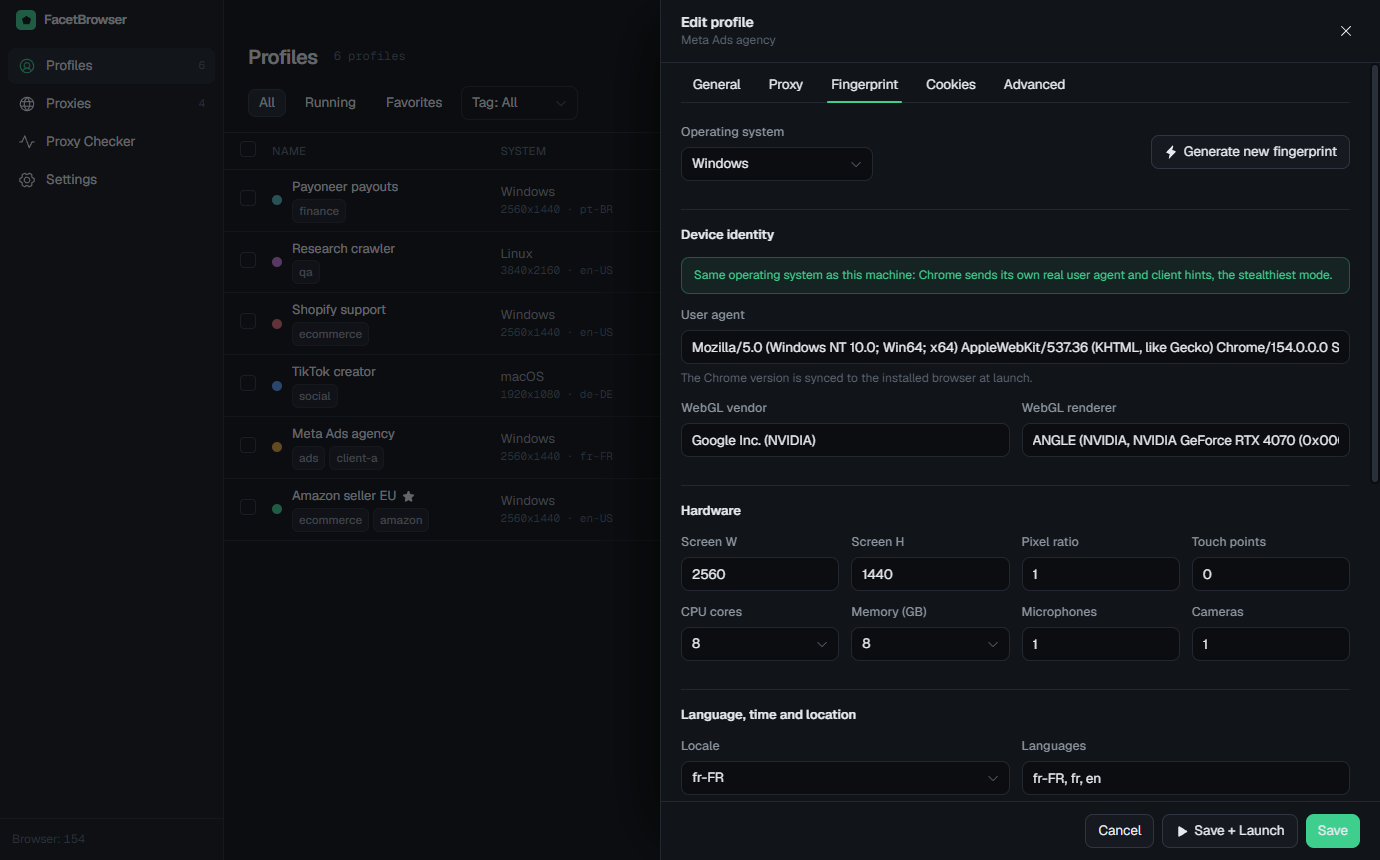Switch to the General tab
The height and width of the screenshot is (860, 1380).
point(717,85)
